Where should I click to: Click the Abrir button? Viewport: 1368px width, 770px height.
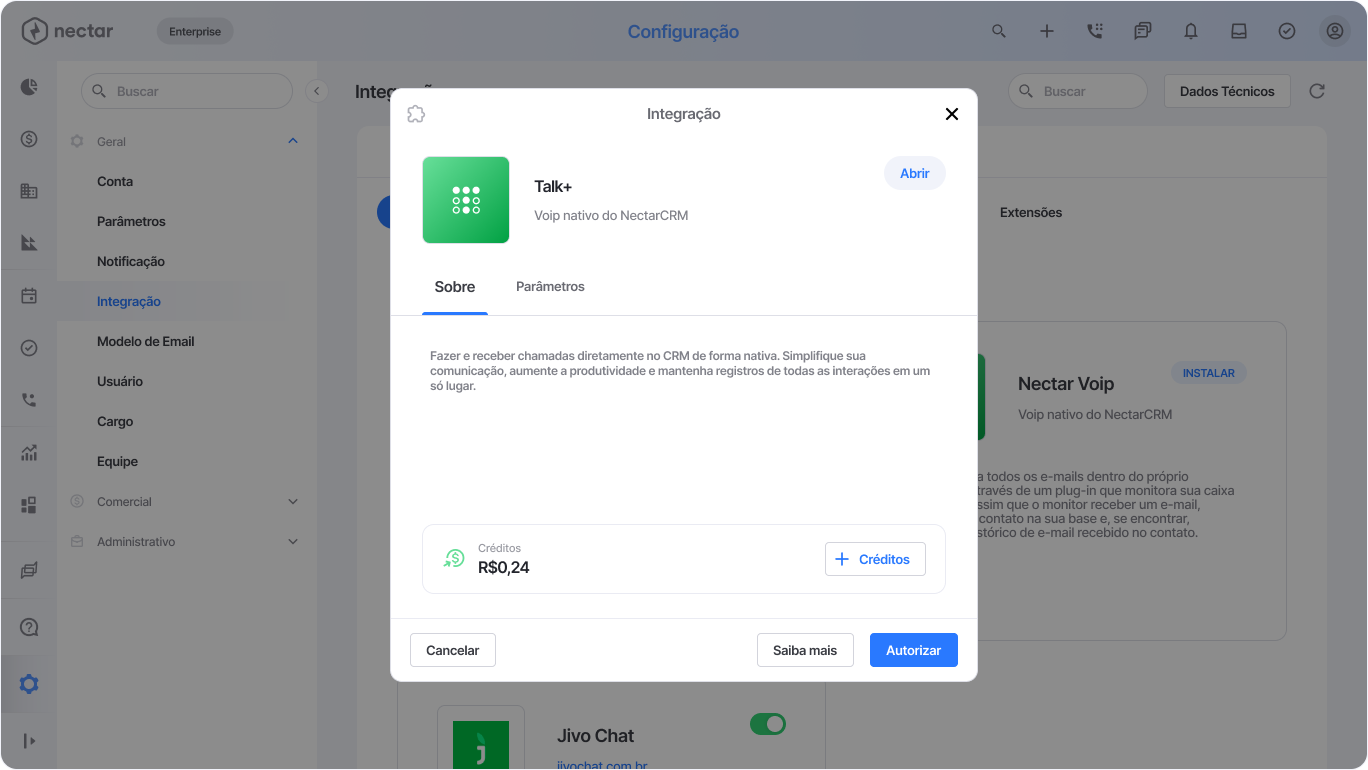click(915, 173)
